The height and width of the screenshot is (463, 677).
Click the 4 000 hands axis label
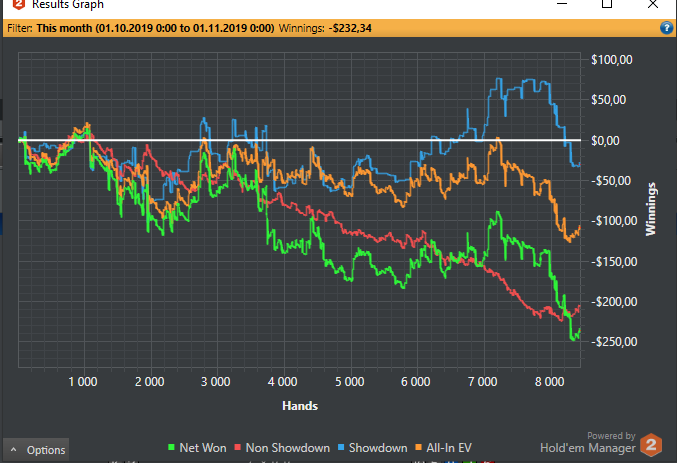pyautogui.click(x=282, y=382)
